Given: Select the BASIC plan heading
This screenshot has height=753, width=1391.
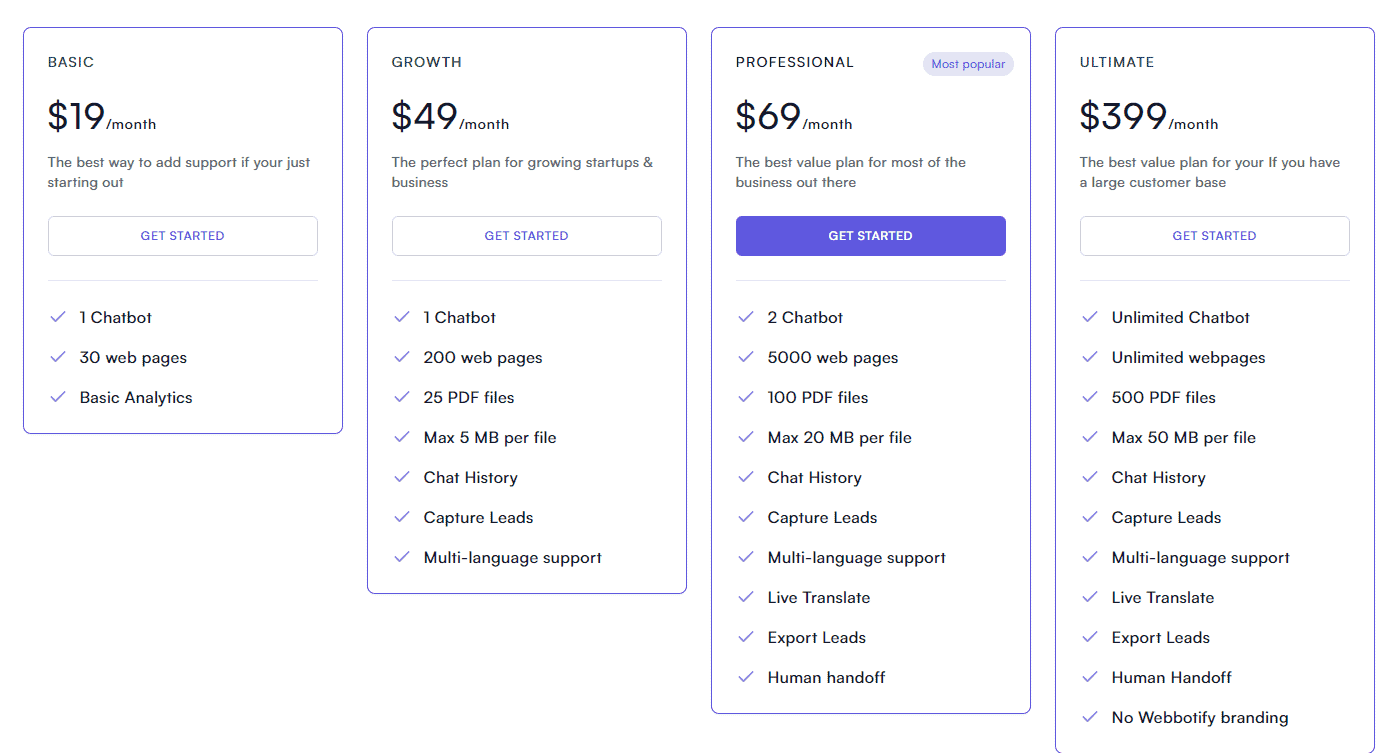Looking at the screenshot, I should click(x=71, y=61).
